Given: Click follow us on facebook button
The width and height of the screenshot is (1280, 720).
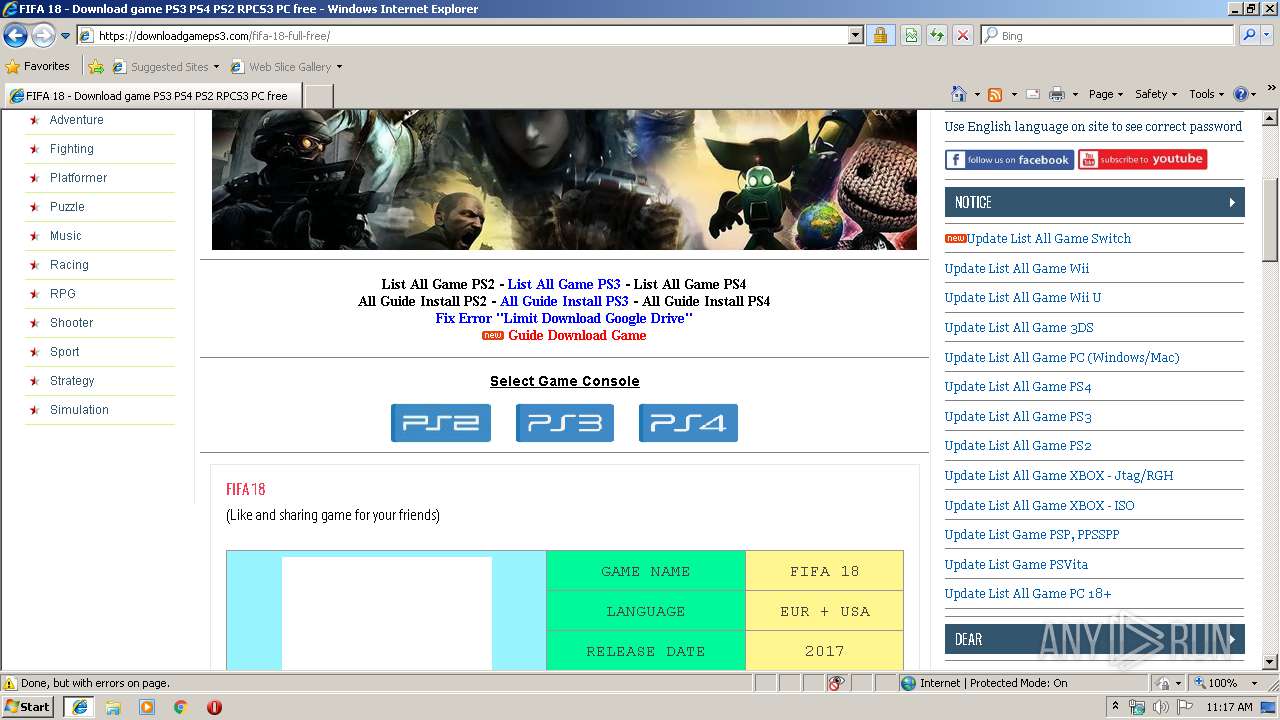Looking at the screenshot, I should (x=1009, y=160).
